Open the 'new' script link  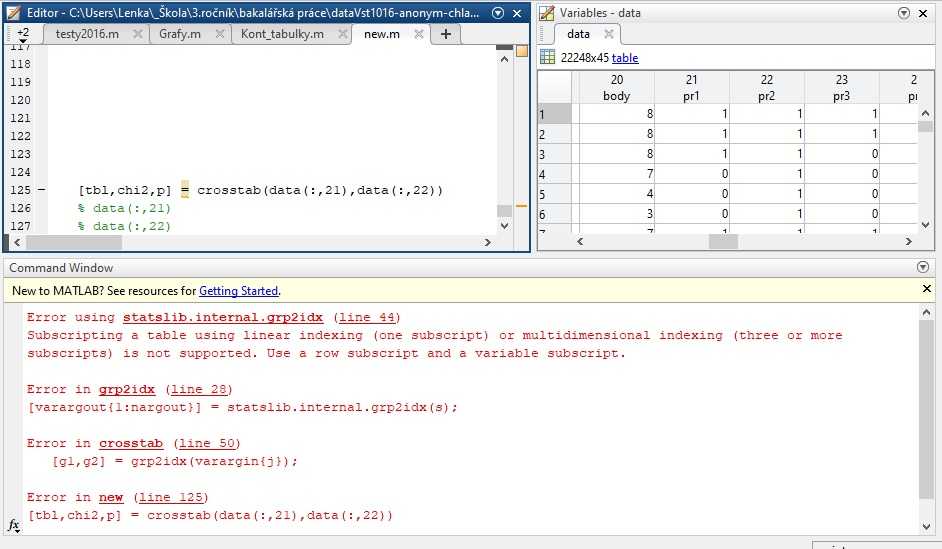[111, 497]
